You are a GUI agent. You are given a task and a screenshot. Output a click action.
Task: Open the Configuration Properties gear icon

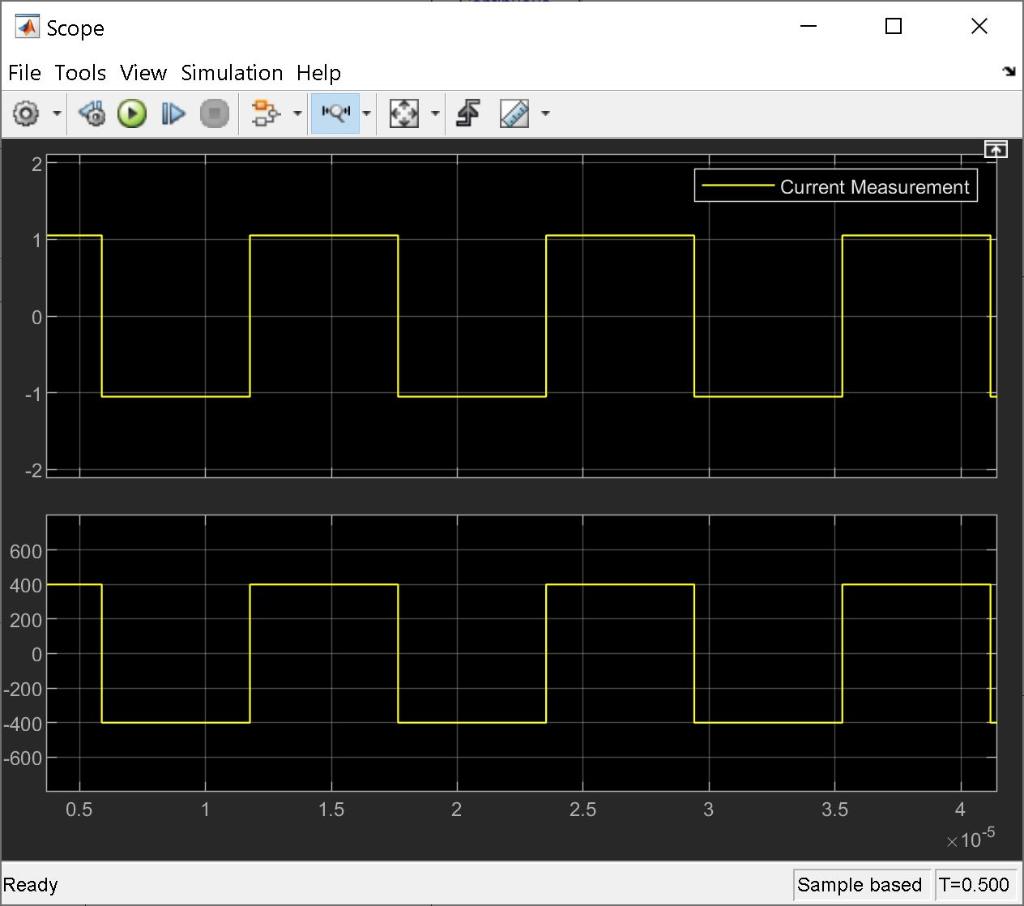point(26,114)
